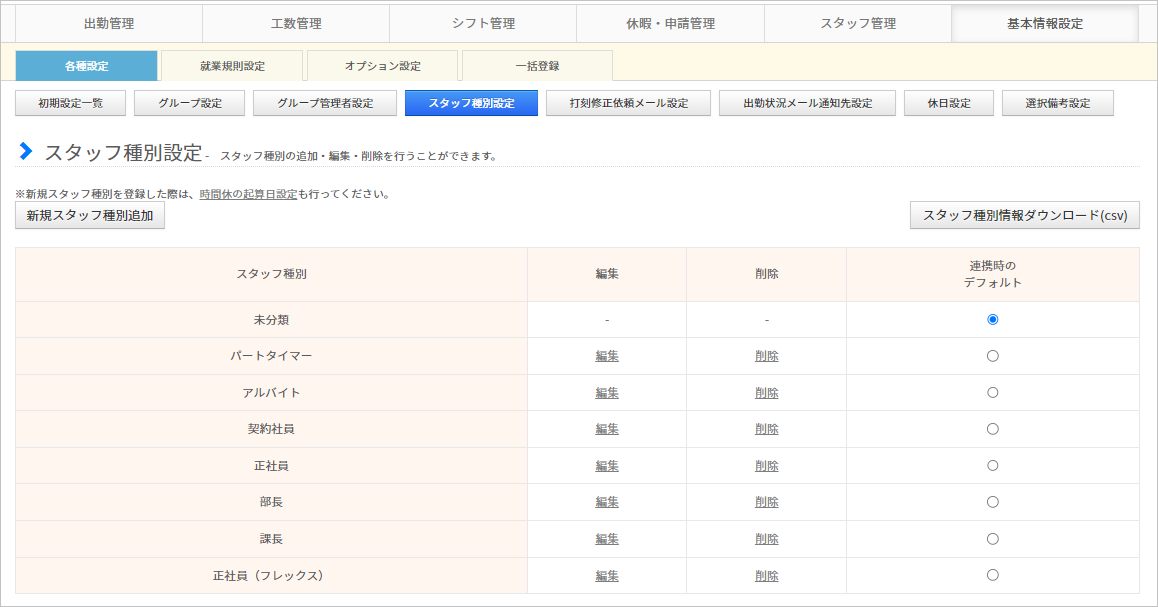Screen dimensions: 1158x607
Task: Delete 正社員（フレックス） staff type
Action: coord(767,575)
